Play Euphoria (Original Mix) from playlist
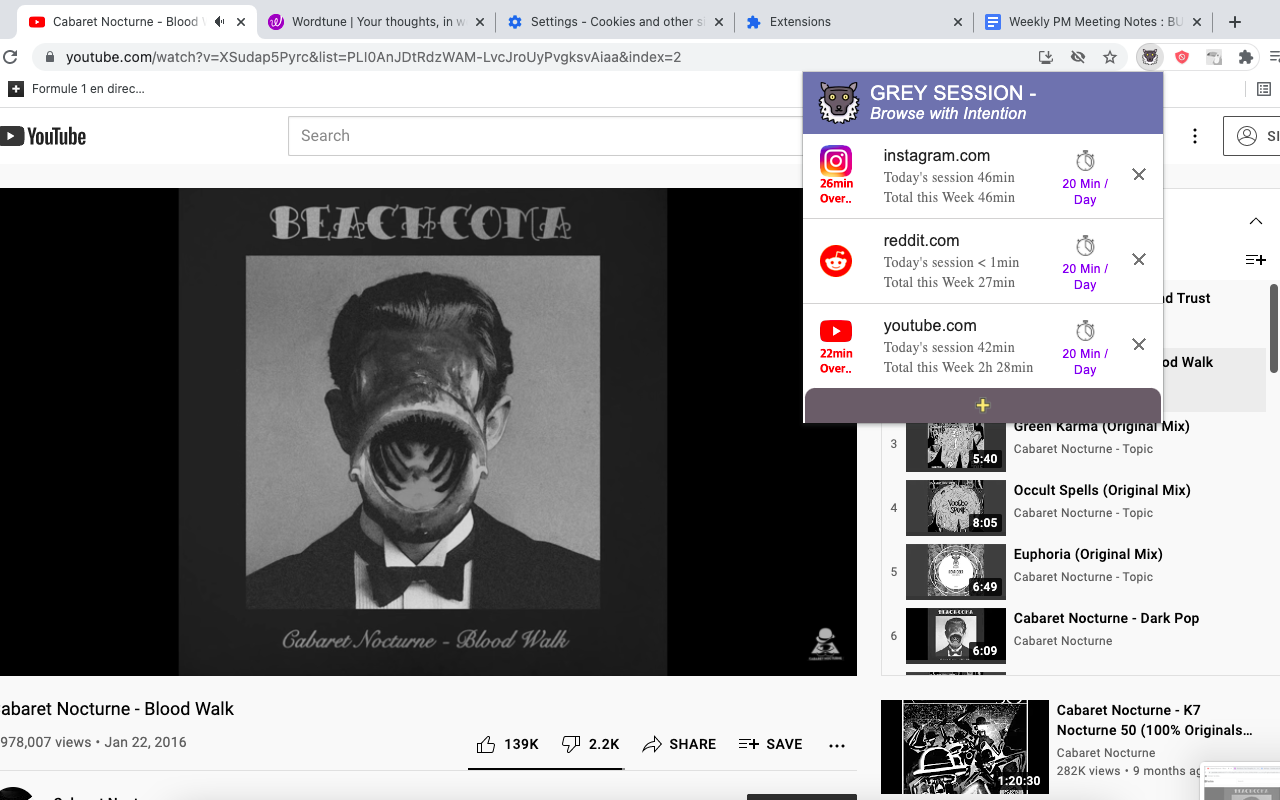The image size is (1280, 800). coord(1088,554)
